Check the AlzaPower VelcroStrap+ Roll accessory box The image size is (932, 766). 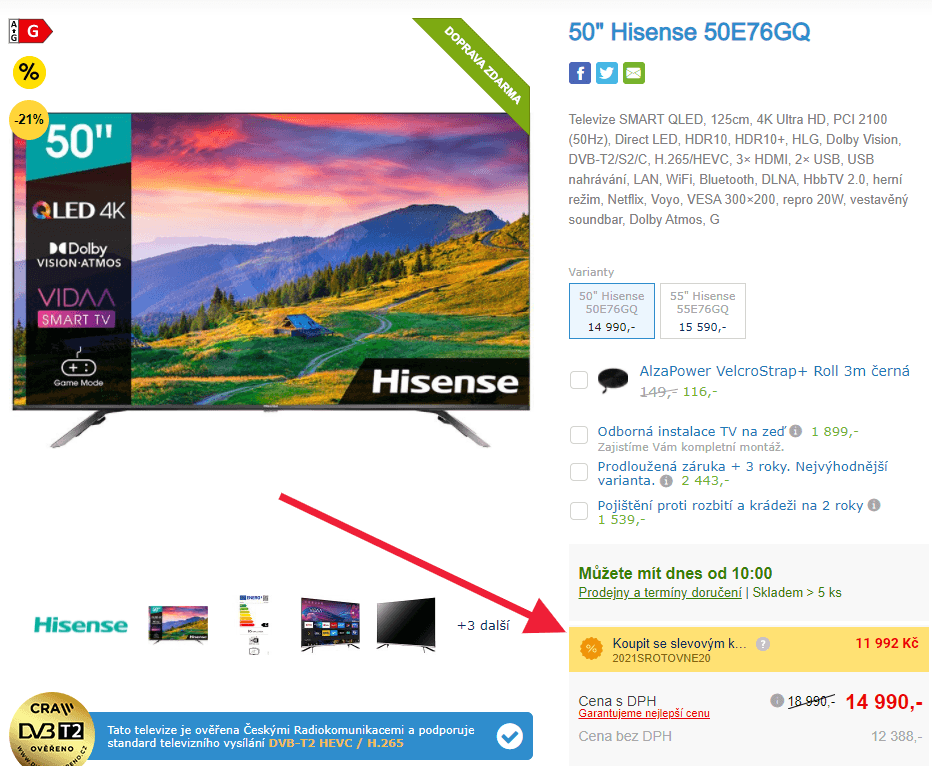point(579,380)
